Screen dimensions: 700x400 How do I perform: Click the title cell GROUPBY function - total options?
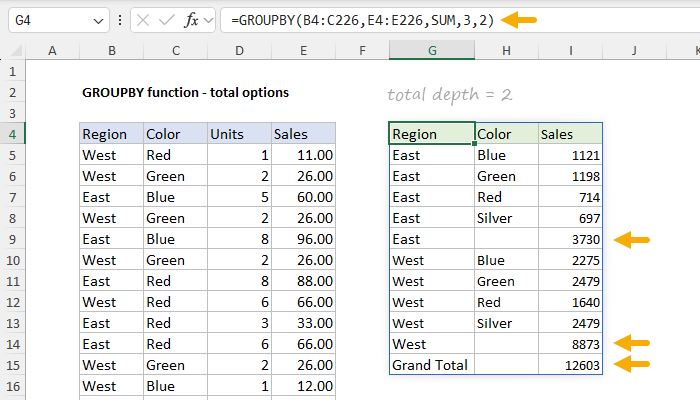point(185,92)
